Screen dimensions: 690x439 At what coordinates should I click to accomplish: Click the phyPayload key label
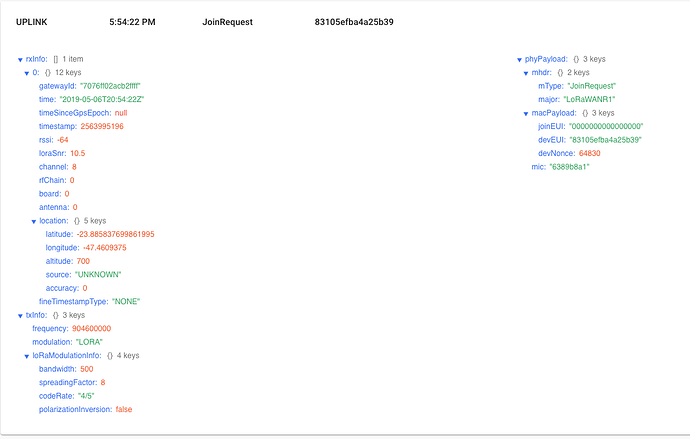coord(546,59)
